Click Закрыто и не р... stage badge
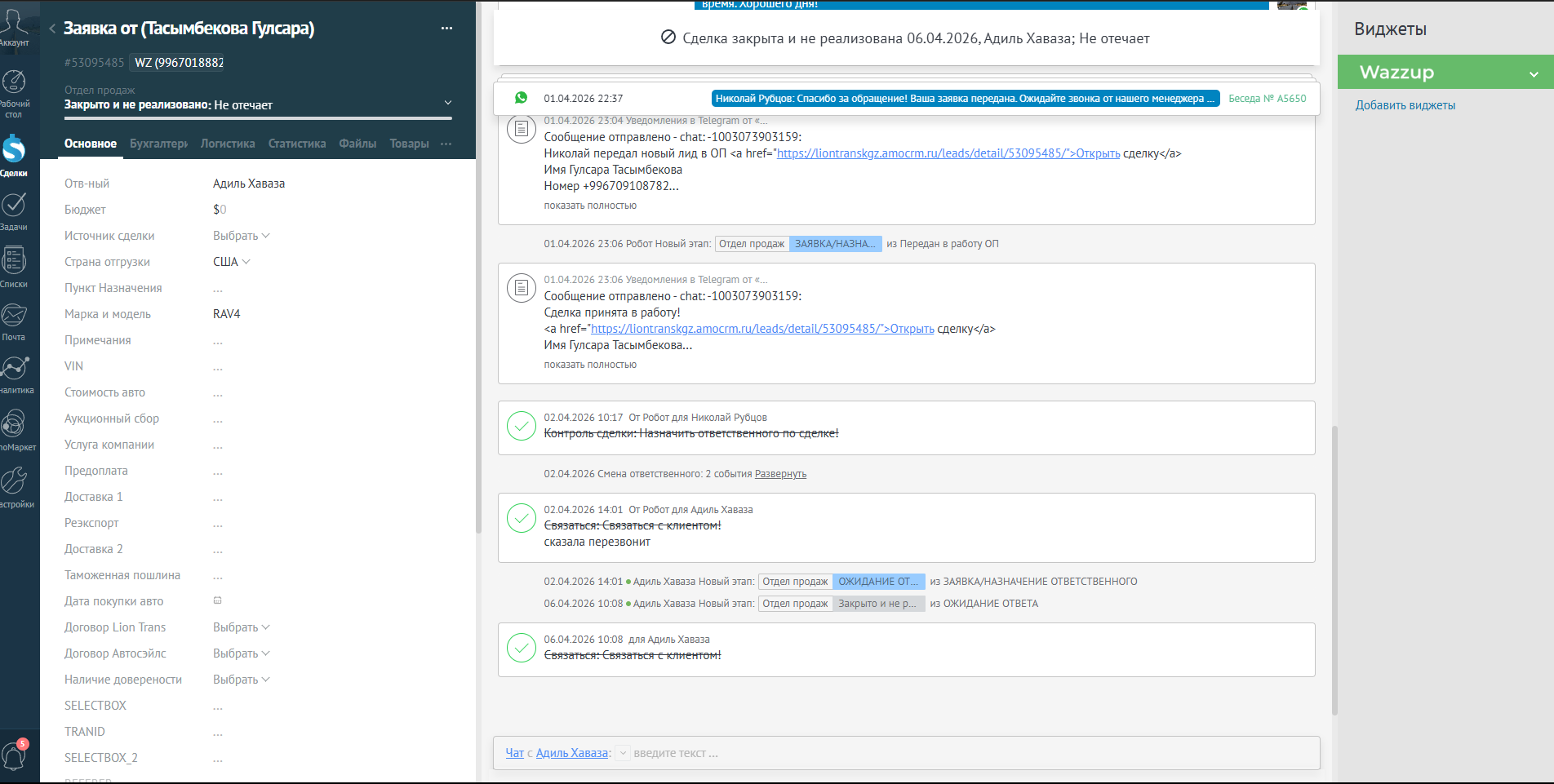The height and width of the screenshot is (784, 1554). [x=878, y=604]
